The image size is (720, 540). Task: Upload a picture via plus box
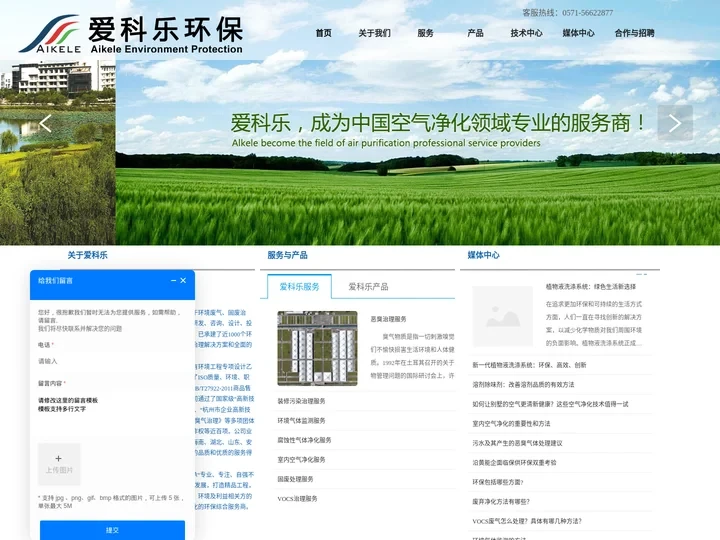tap(59, 464)
